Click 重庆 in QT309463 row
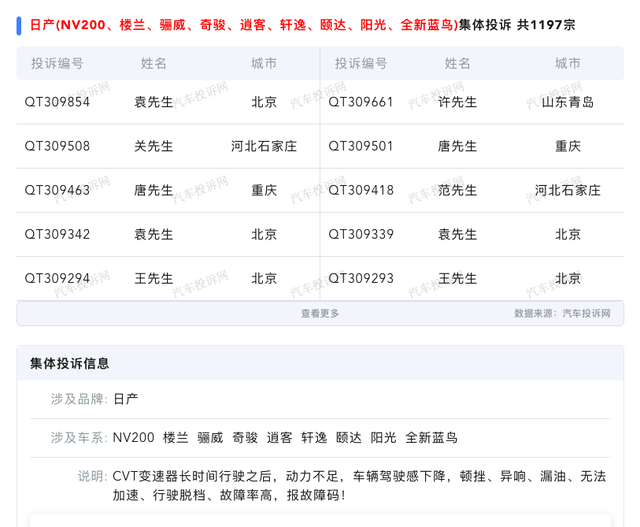640x527 pixels. (x=264, y=190)
